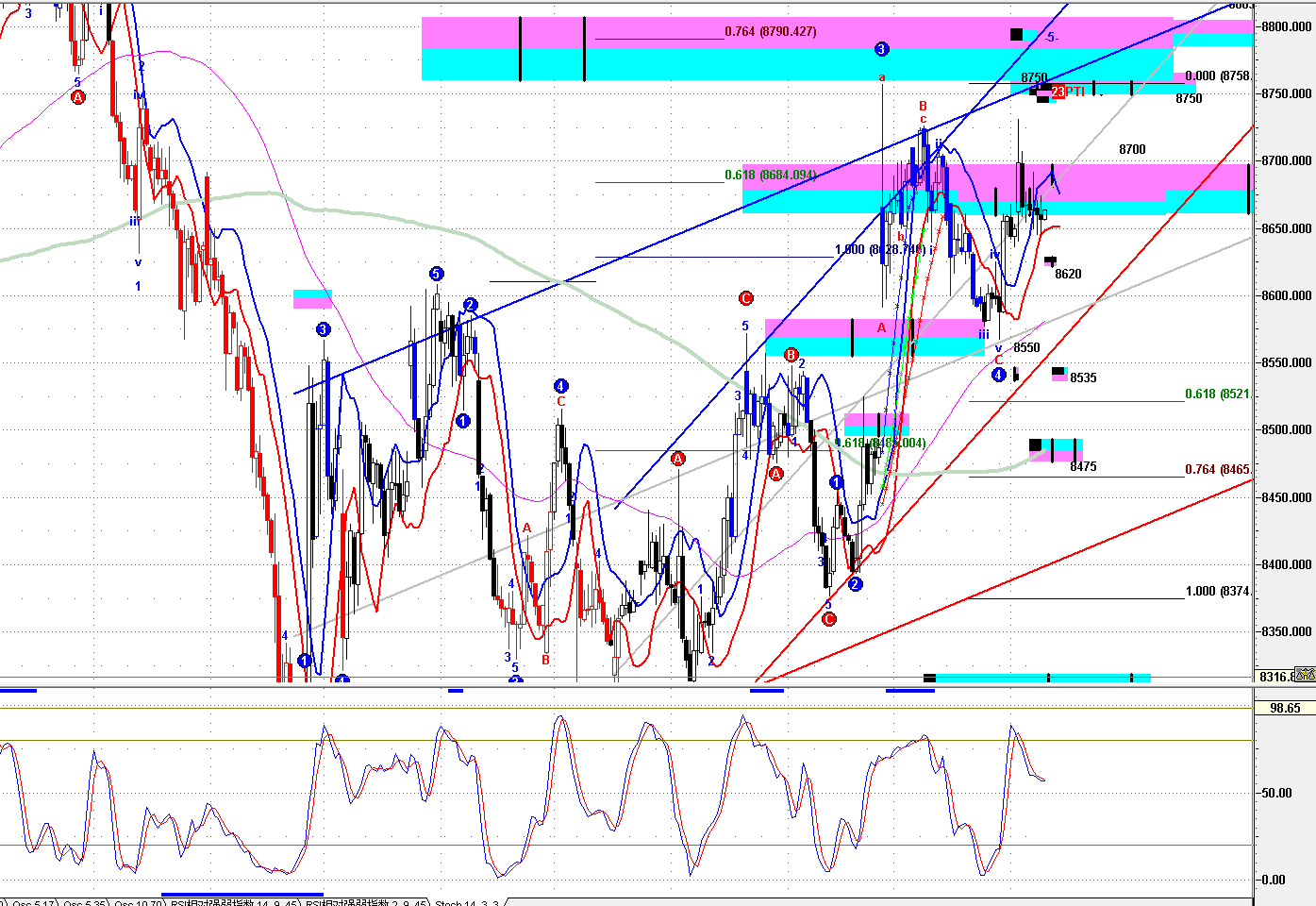Open the Osc 5,35 indicator tab
1316x906 pixels.
[84, 901]
